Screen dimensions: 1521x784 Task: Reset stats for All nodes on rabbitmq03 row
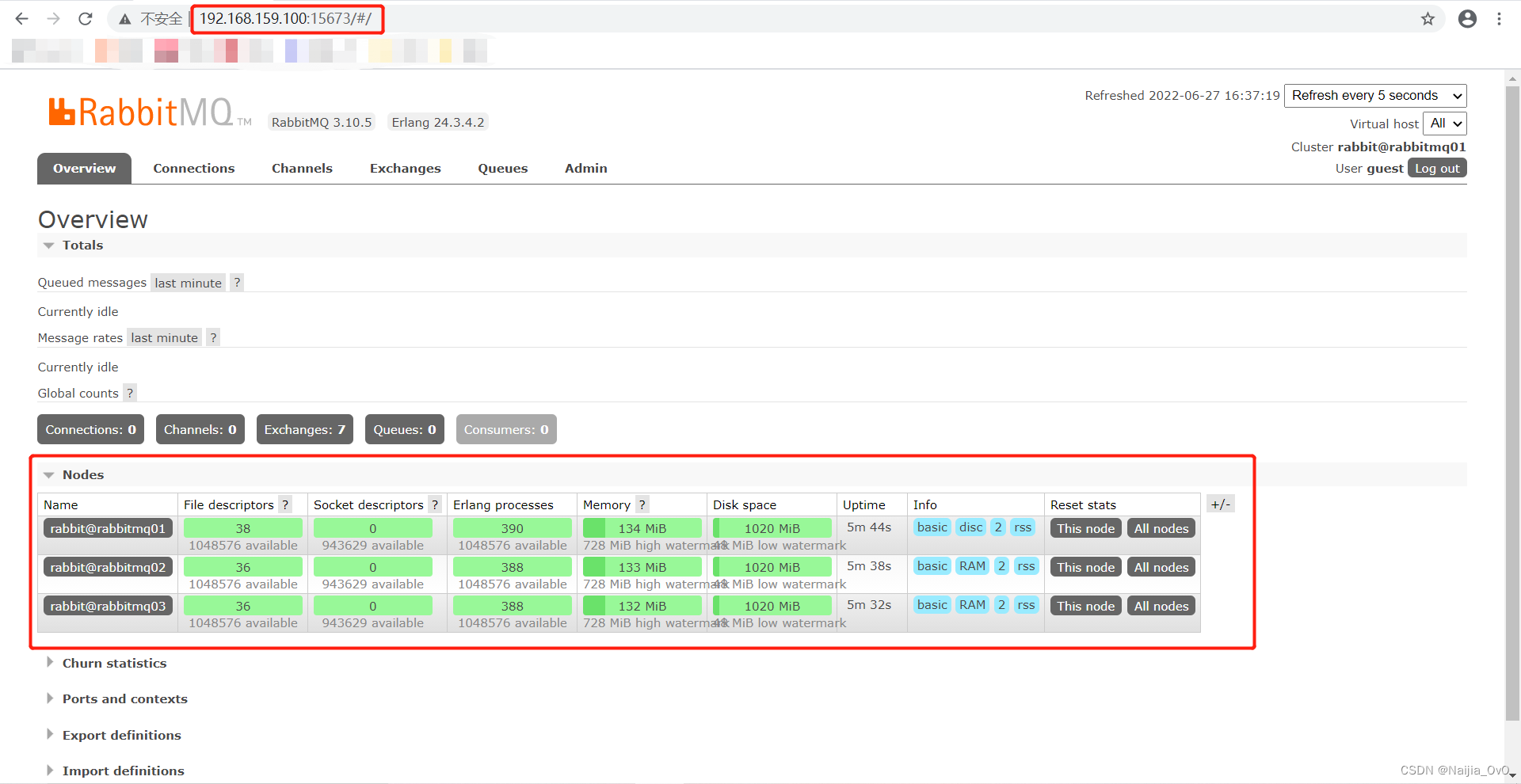tap(1161, 606)
